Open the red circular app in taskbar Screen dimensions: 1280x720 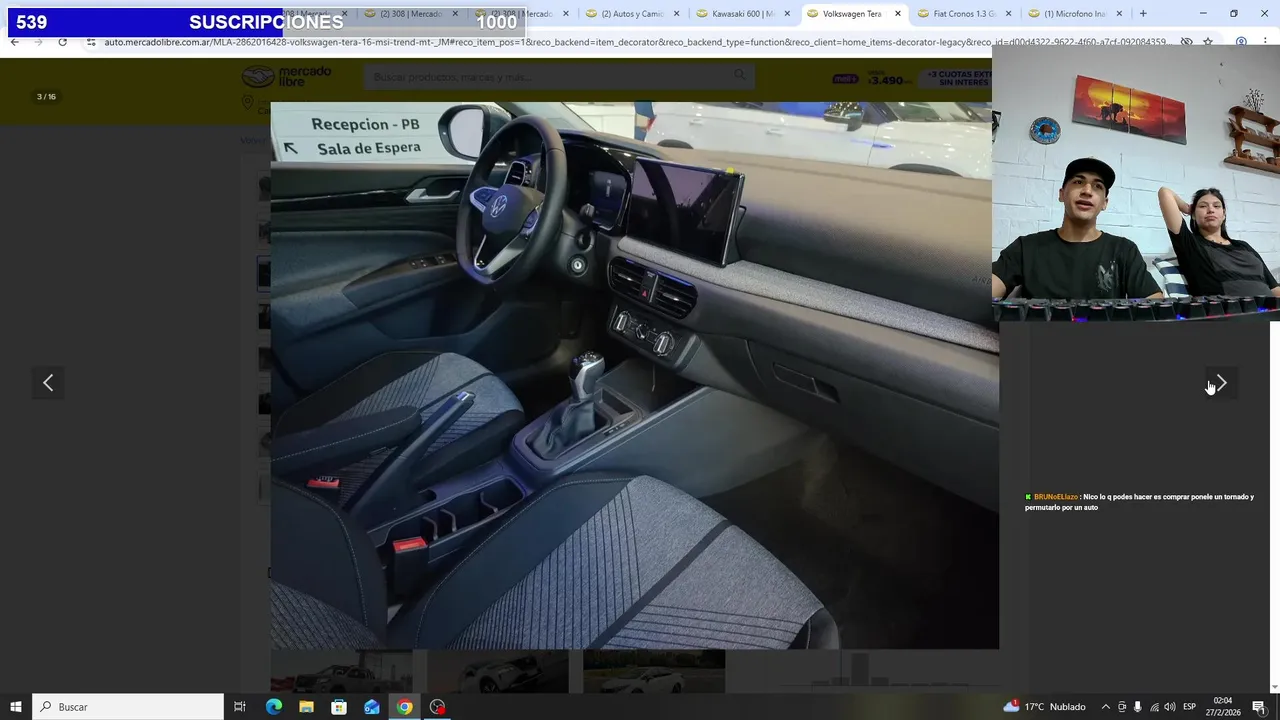(x=437, y=707)
